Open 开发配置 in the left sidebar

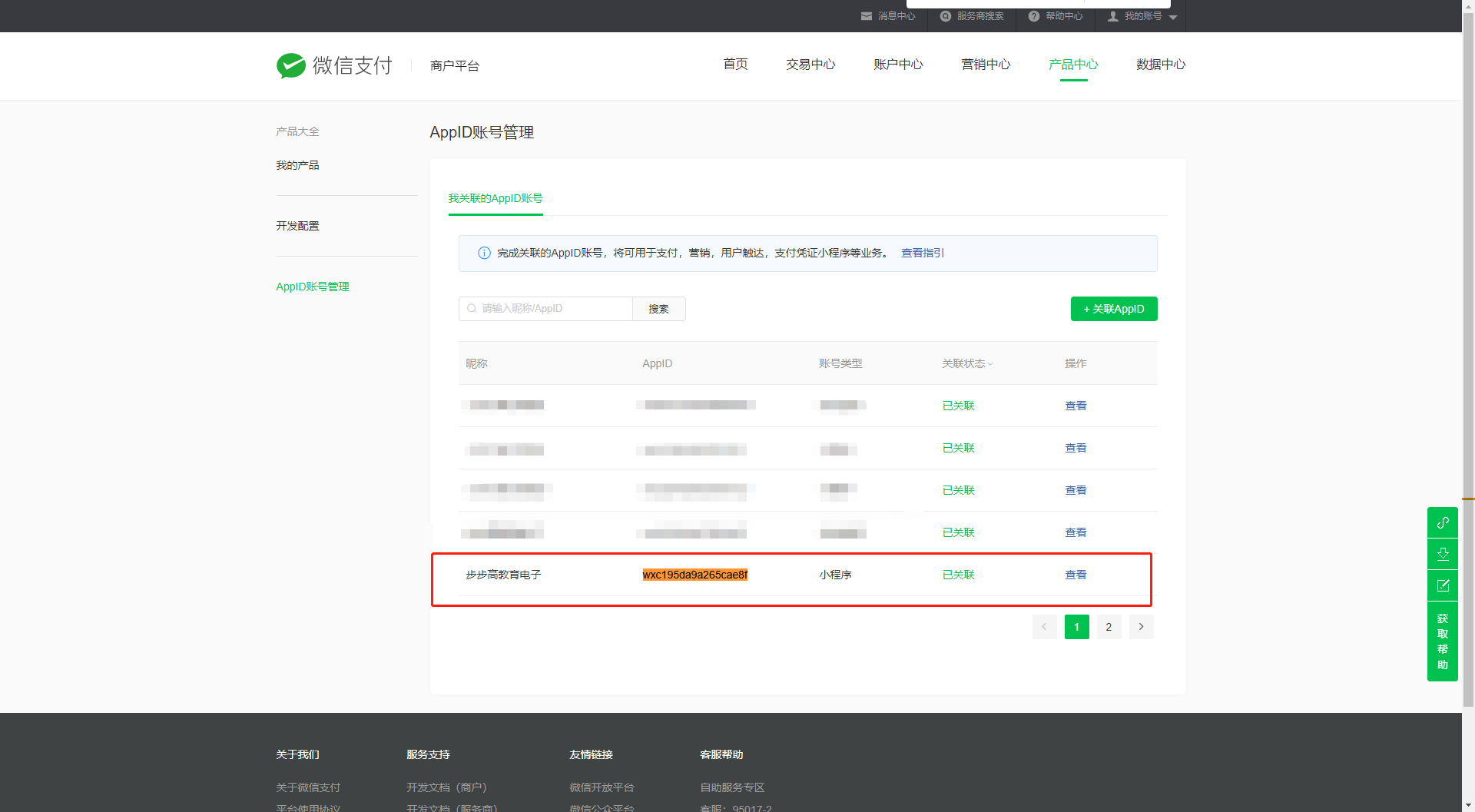click(297, 226)
